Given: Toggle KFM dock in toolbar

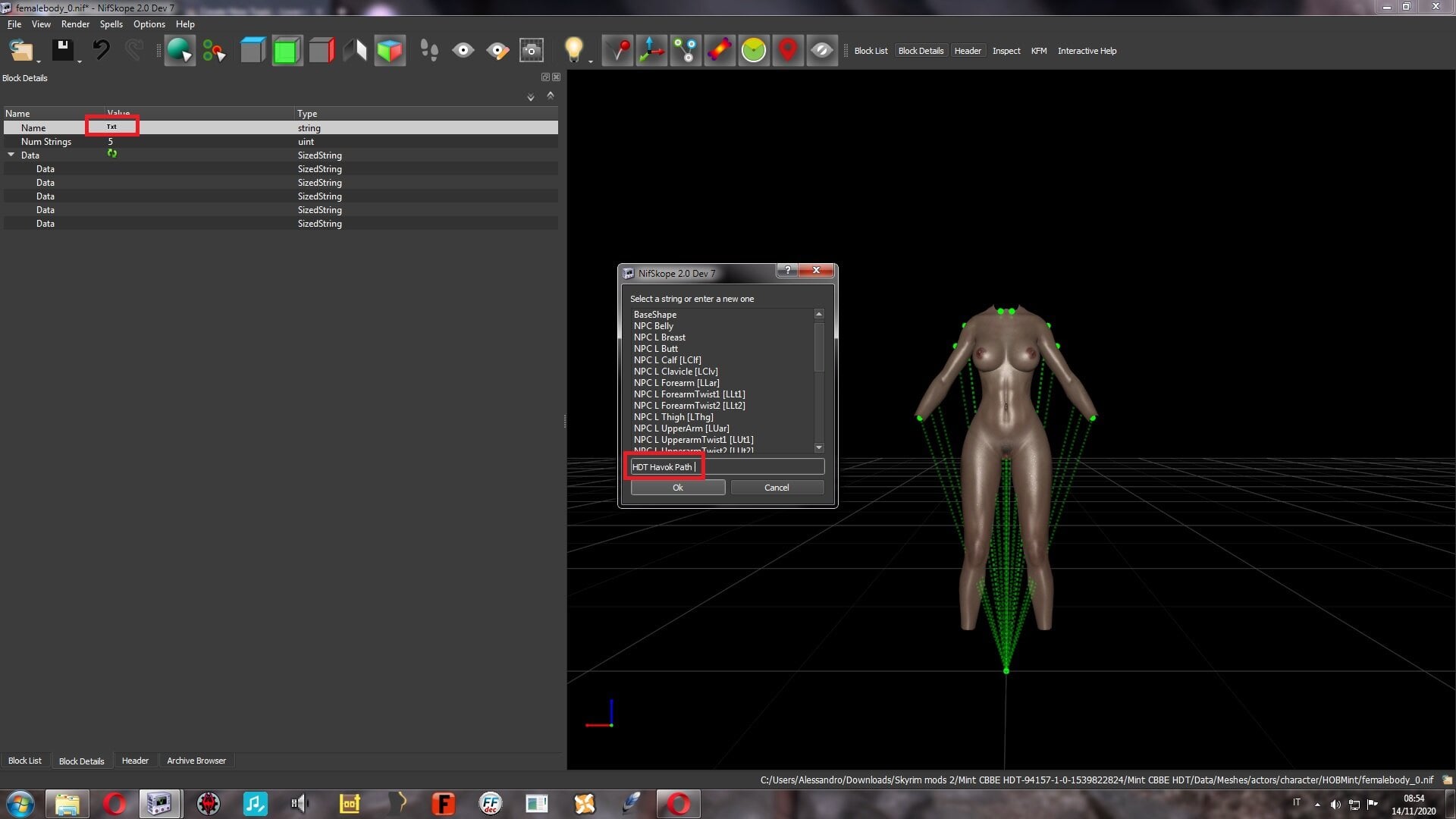Looking at the screenshot, I should 1039,51.
